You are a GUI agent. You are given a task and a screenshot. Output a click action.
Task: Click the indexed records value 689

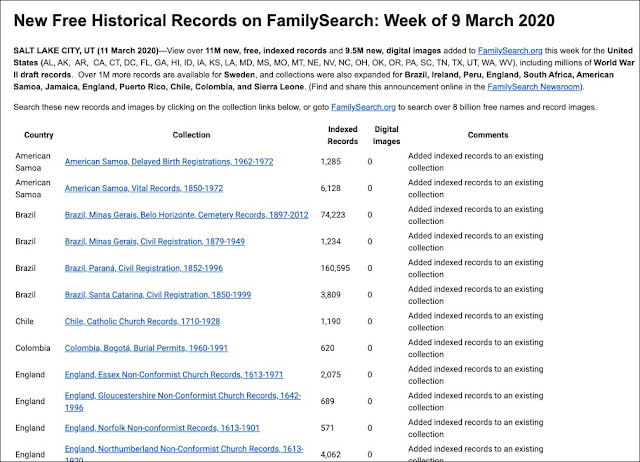click(327, 401)
